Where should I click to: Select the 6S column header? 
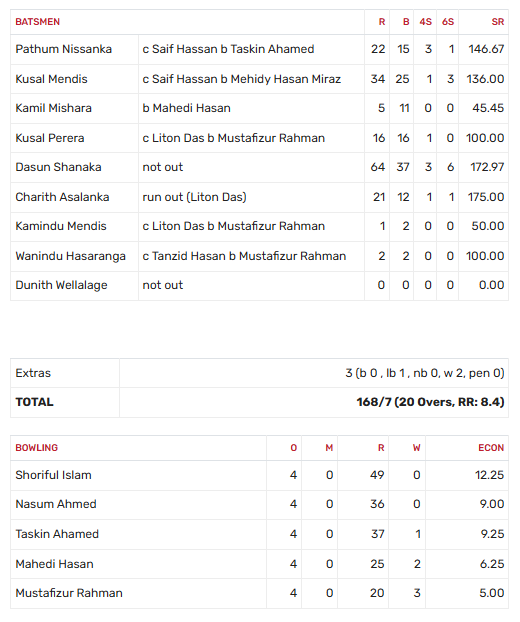click(x=448, y=22)
